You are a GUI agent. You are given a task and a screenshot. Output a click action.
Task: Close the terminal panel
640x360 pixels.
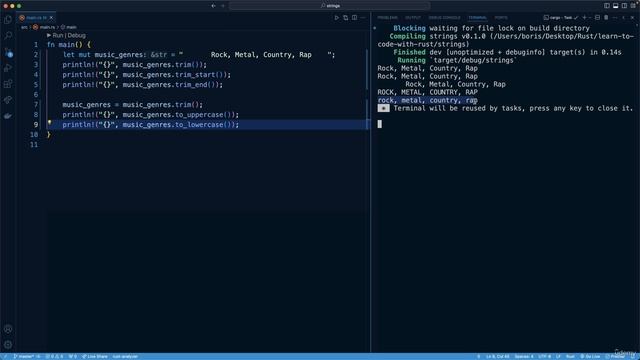(x=632, y=18)
